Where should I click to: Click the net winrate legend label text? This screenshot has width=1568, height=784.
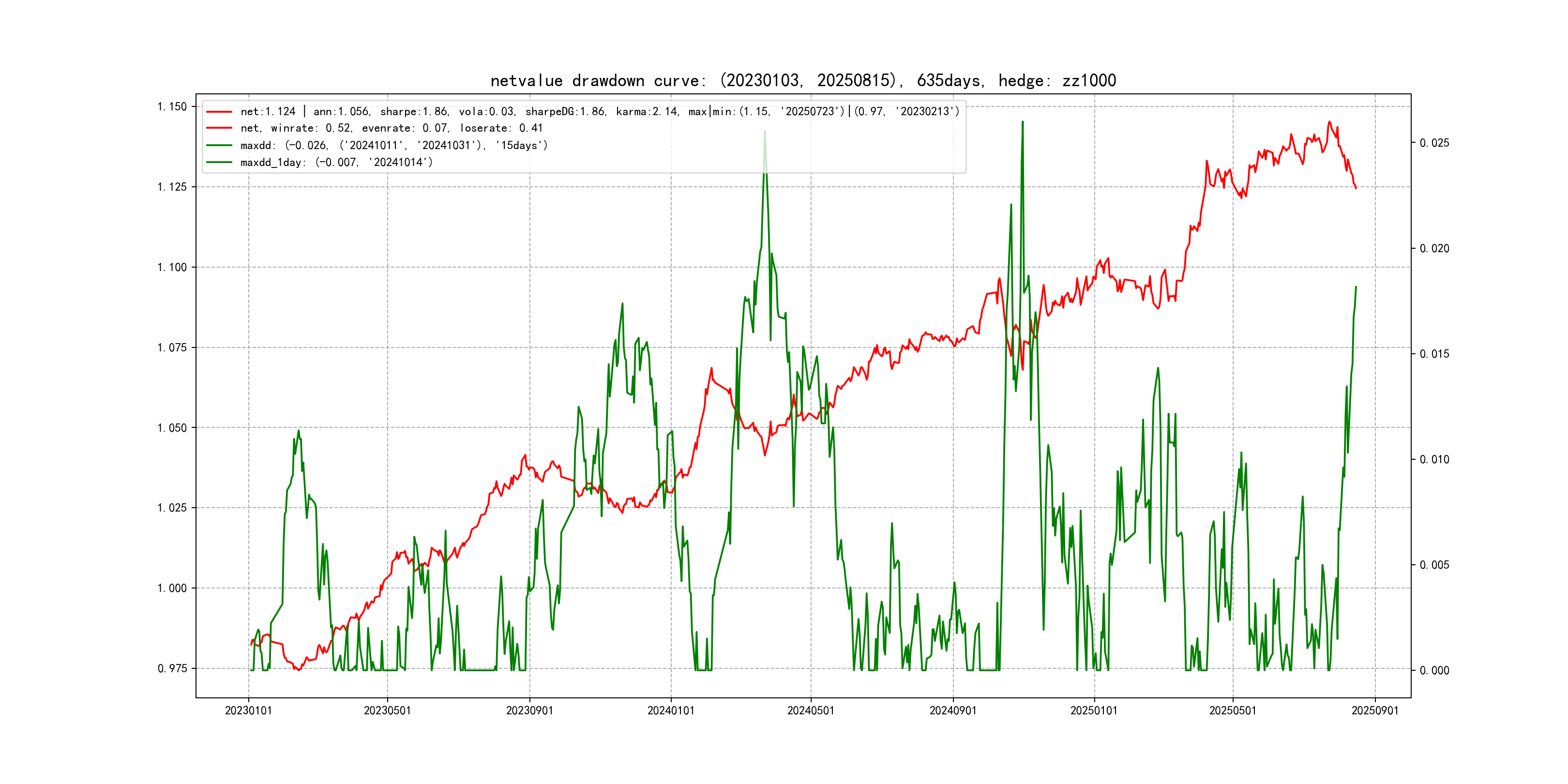pos(391,128)
